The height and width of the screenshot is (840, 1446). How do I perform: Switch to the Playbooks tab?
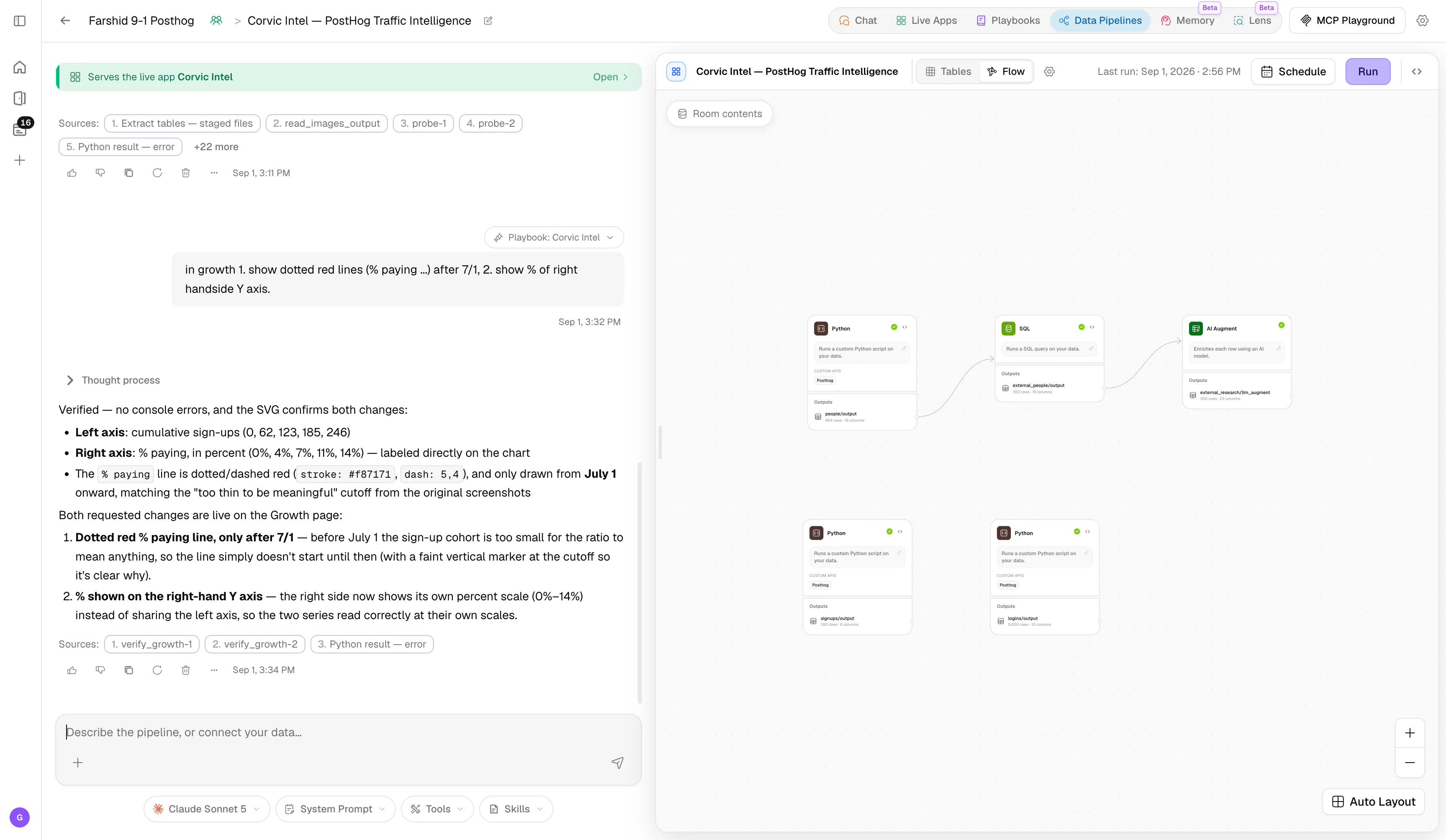pyautogui.click(x=1008, y=20)
